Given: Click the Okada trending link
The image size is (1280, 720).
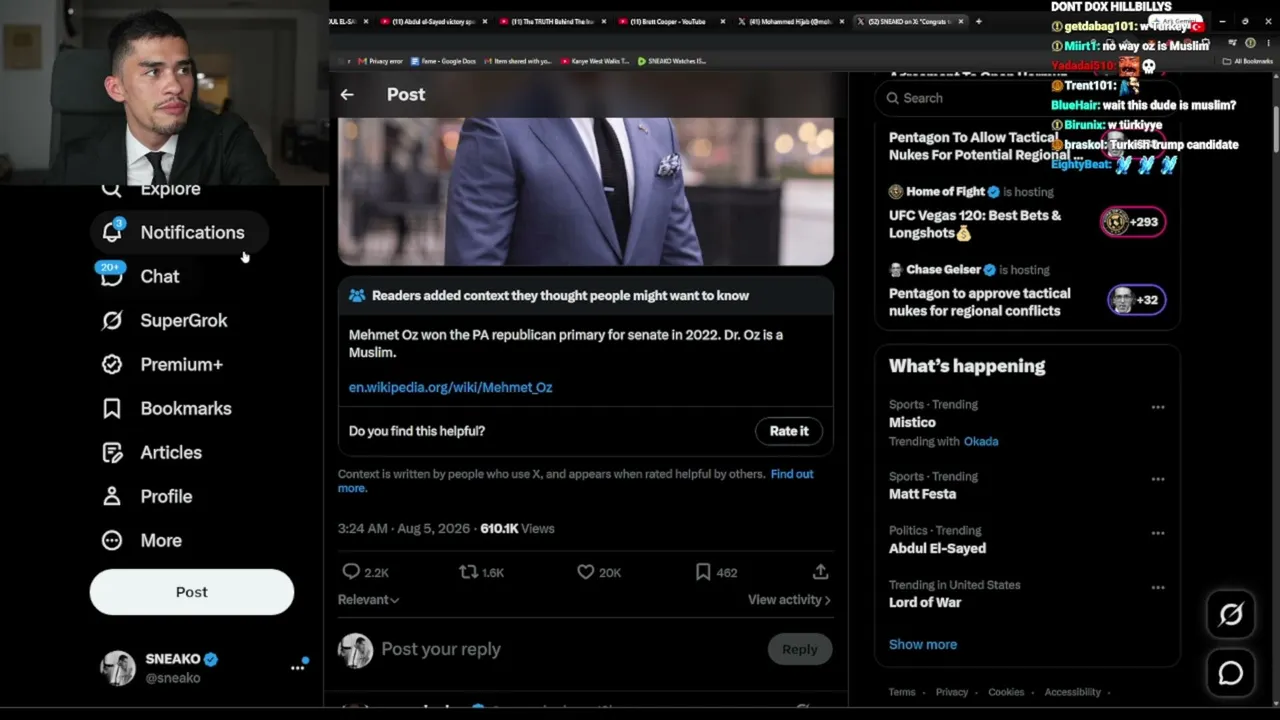Looking at the screenshot, I should pyautogui.click(x=981, y=441).
